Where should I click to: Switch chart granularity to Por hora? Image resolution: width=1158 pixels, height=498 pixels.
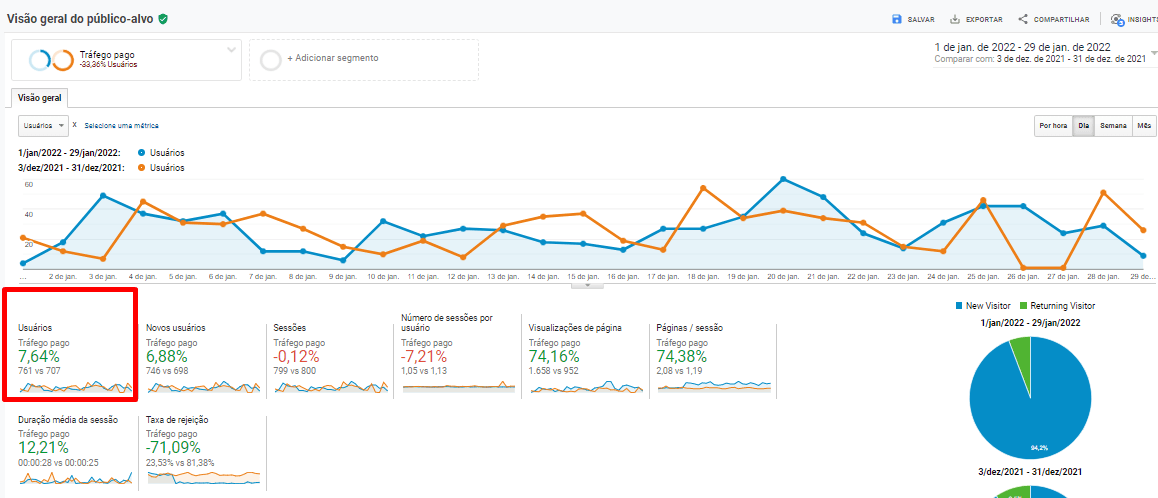pyautogui.click(x=1052, y=126)
